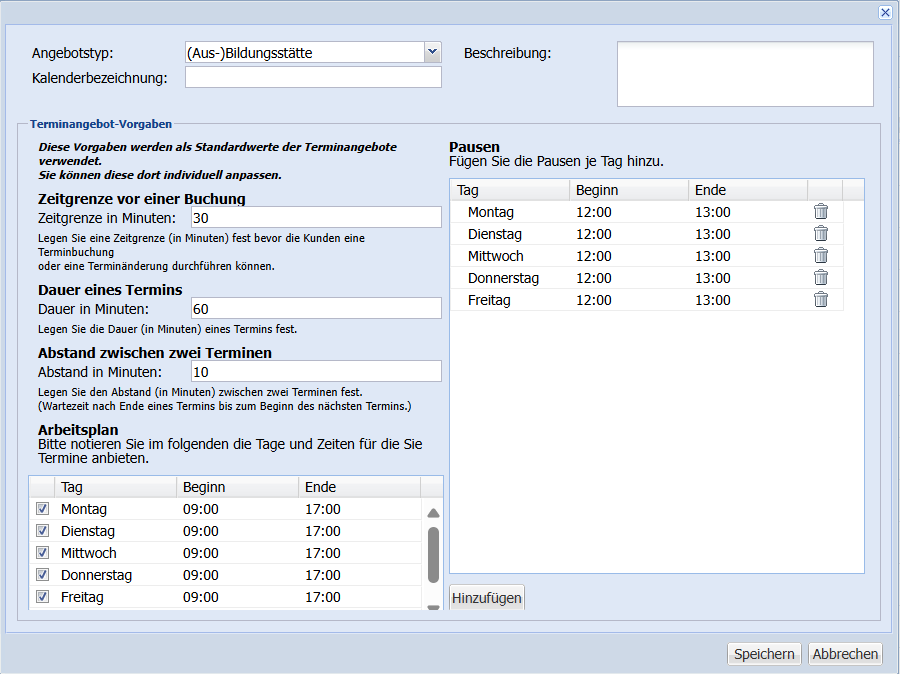
Task: Remove the Mittwoch pause via trash icon
Action: coord(821,256)
